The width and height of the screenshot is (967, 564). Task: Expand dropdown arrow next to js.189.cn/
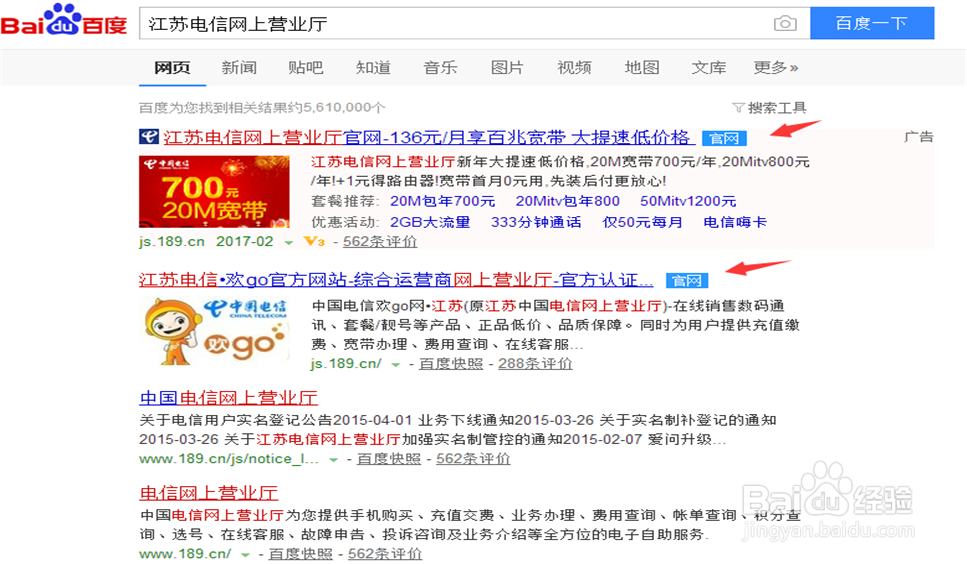[395, 365]
